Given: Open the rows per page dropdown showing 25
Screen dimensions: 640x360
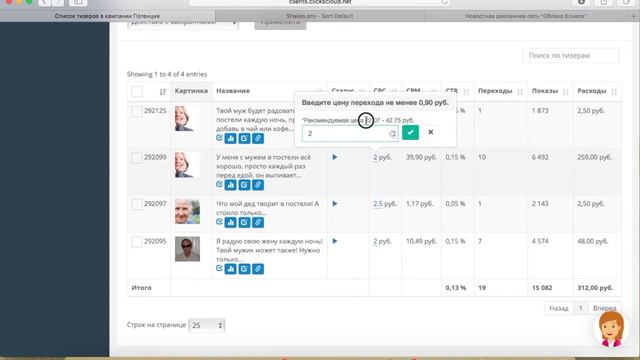Looking at the screenshot, I should 207,325.
